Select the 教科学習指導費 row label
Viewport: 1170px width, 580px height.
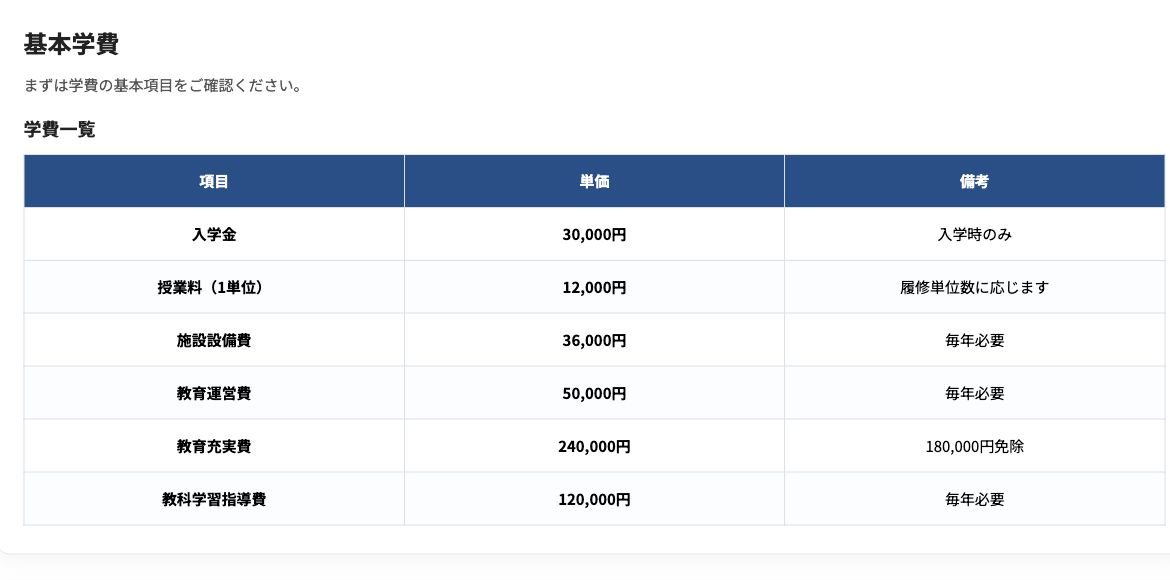(214, 499)
